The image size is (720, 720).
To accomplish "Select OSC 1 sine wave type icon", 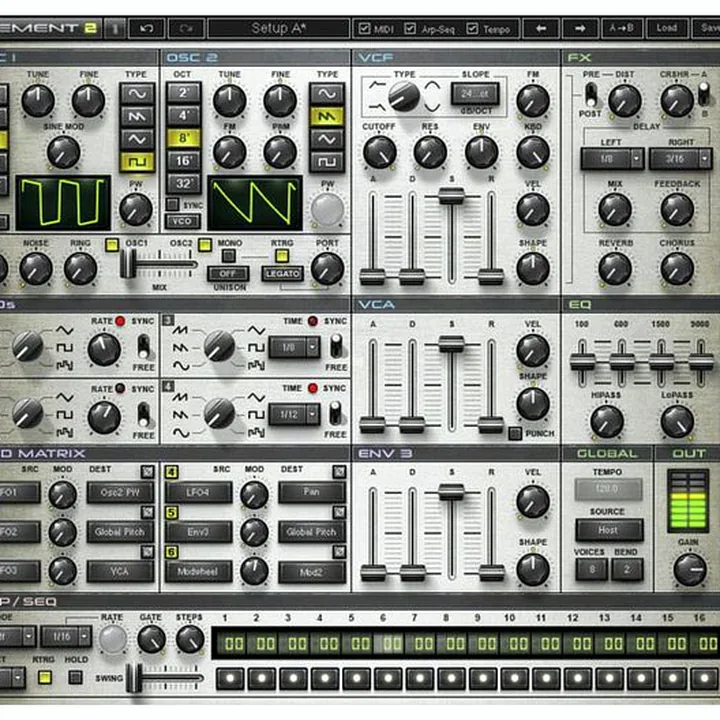I will [137, 94].
